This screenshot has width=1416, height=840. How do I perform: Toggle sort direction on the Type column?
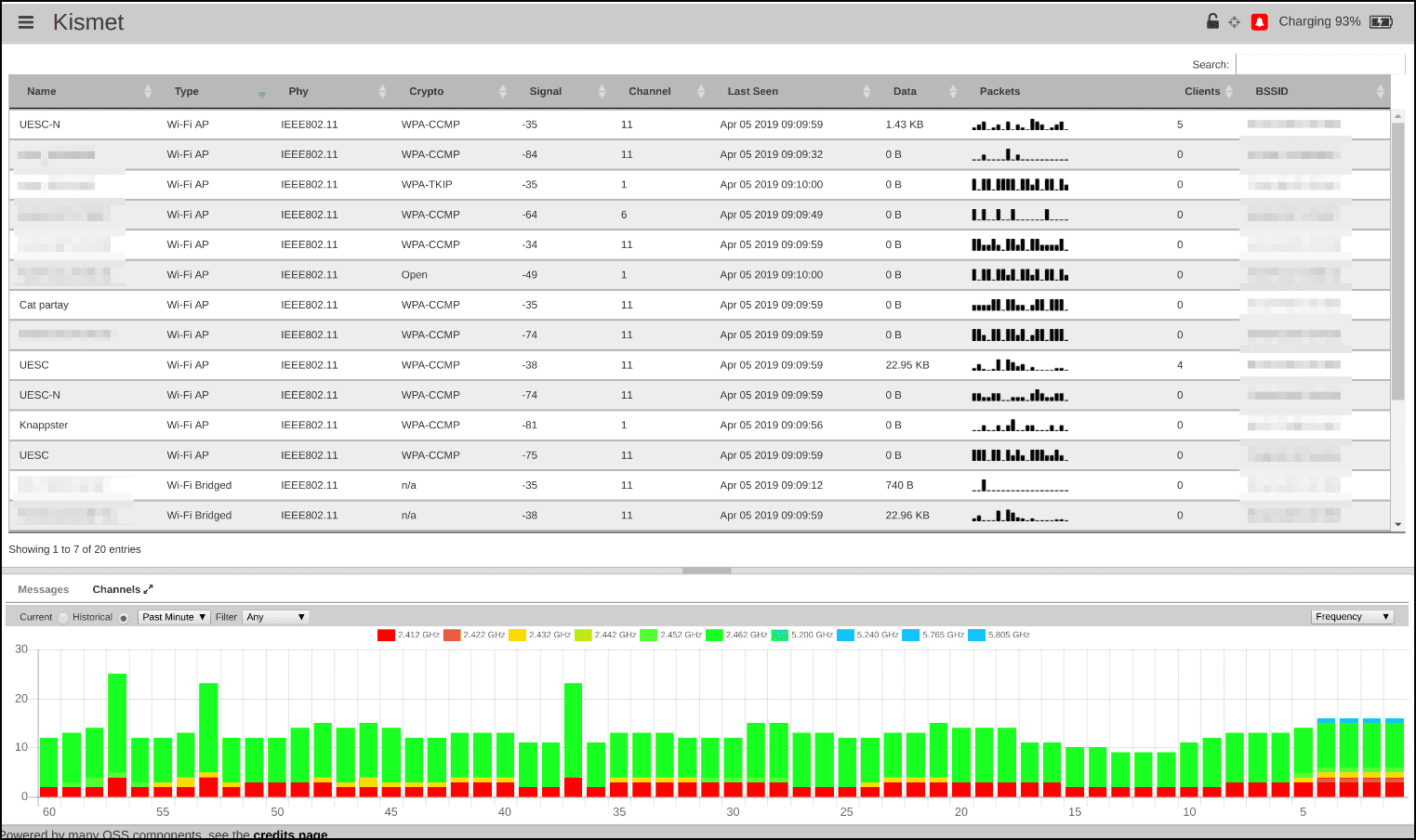pyautogui.click(x=261, y=91)
